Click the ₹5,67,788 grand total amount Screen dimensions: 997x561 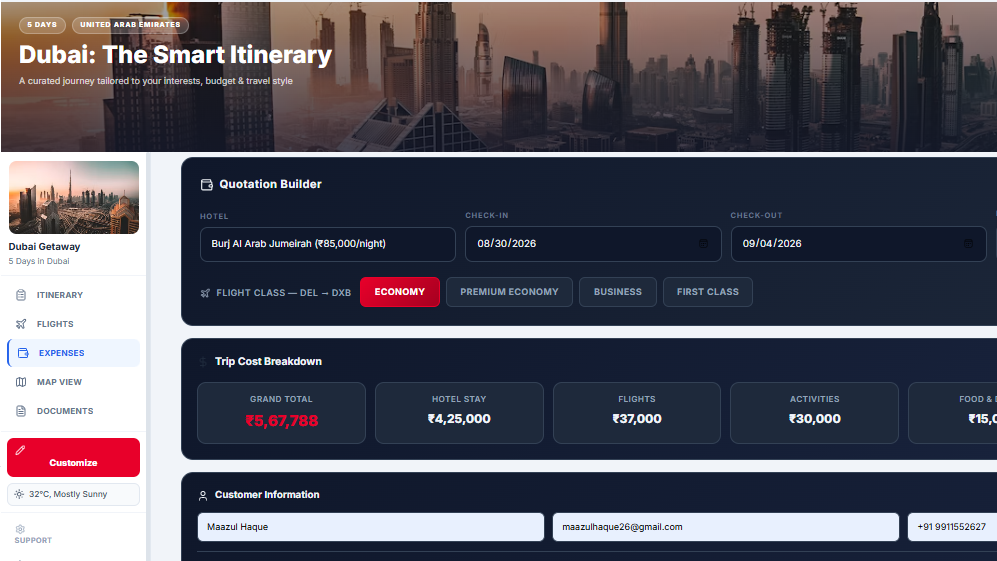[282, 421]
